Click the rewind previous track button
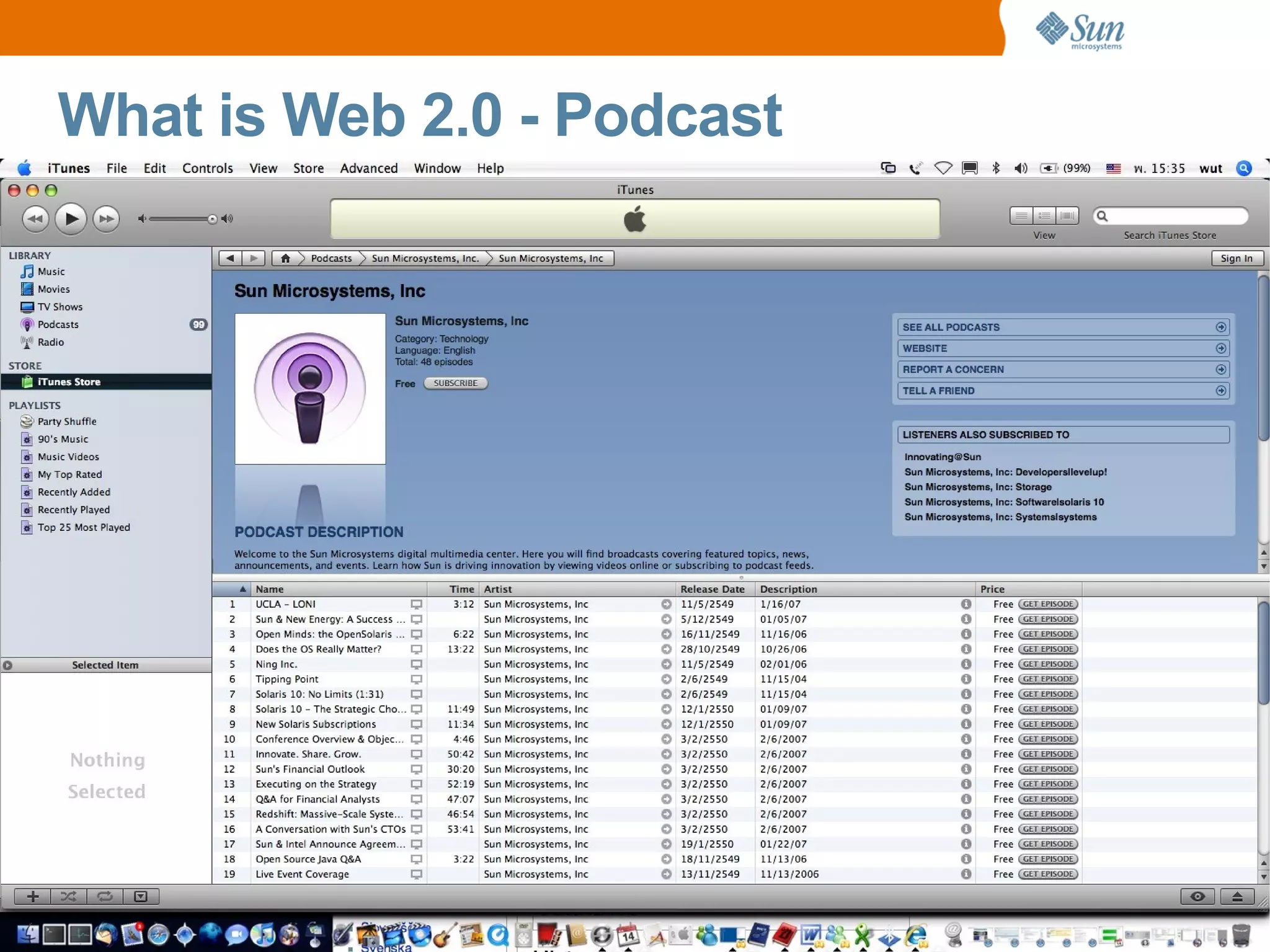Viewport: 1270px width, 952px height. tap(35, 219)
